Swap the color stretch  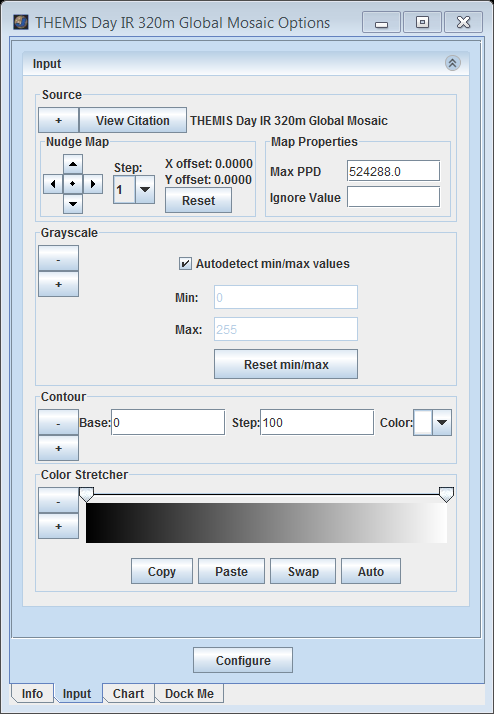point(303,571)
